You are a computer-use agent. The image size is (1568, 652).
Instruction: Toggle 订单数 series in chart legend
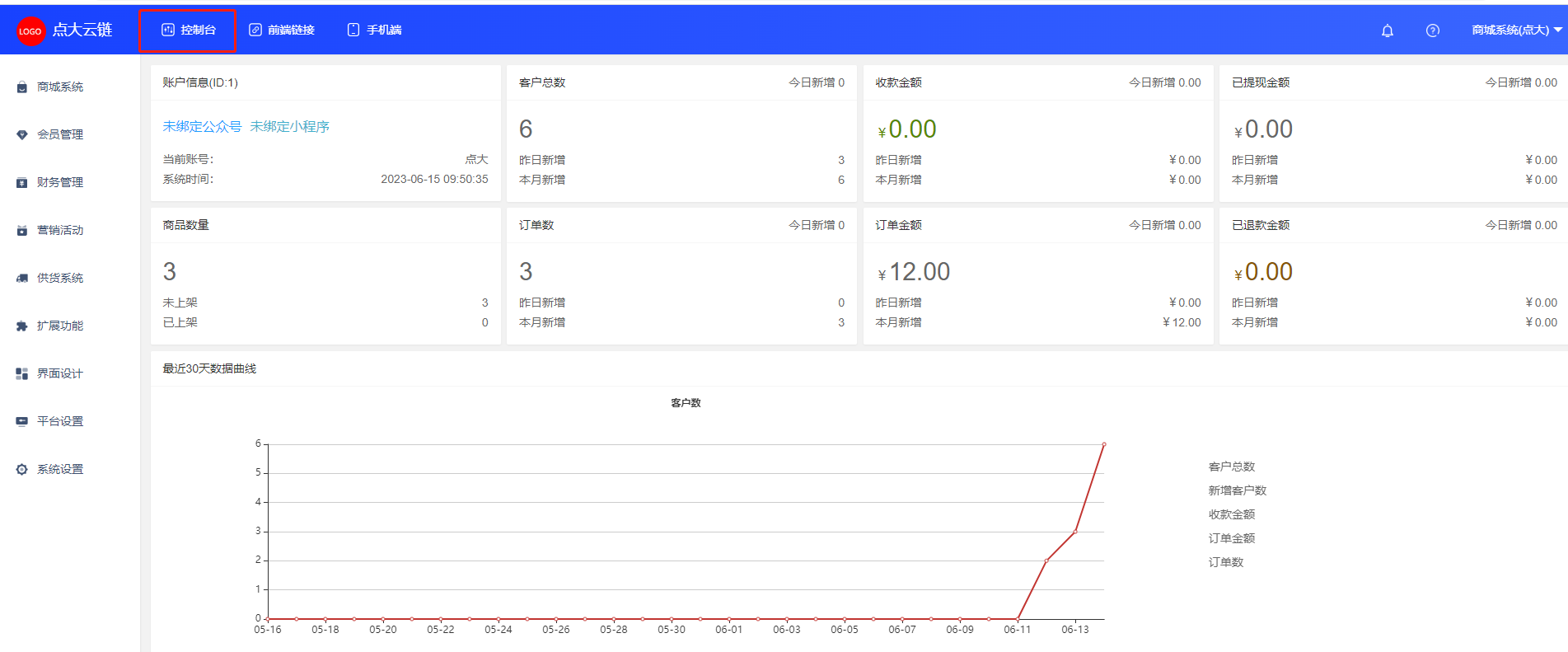coord(1225,562)
